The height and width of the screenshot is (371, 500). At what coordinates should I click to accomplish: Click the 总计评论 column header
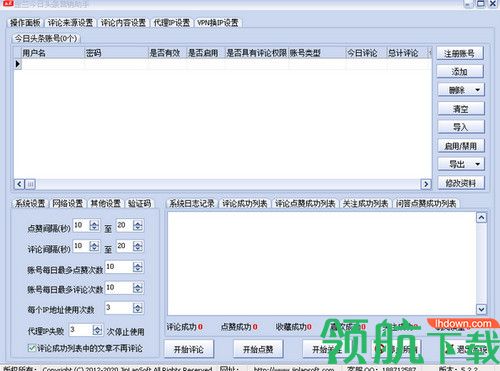[x=406, y=53]
